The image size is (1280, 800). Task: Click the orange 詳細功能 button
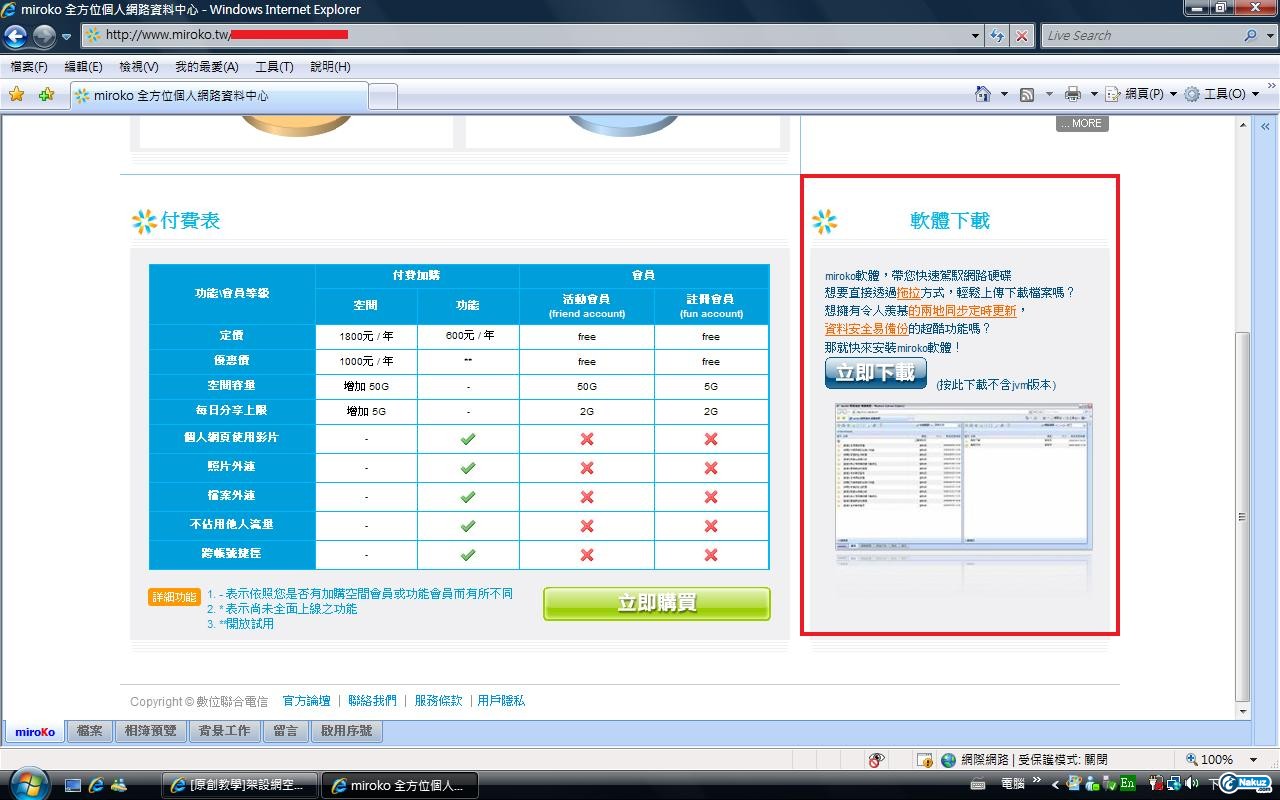(x=174, y=597)
